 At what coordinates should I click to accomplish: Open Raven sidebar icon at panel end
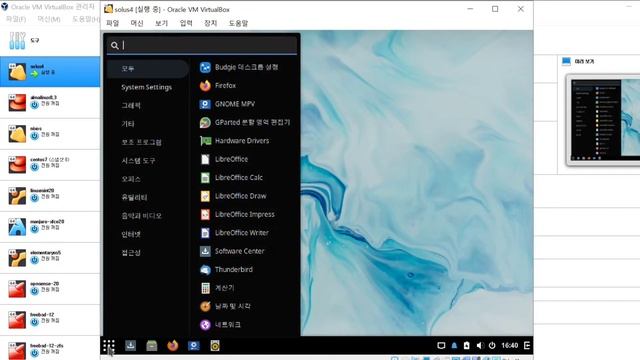coord(527,345)
